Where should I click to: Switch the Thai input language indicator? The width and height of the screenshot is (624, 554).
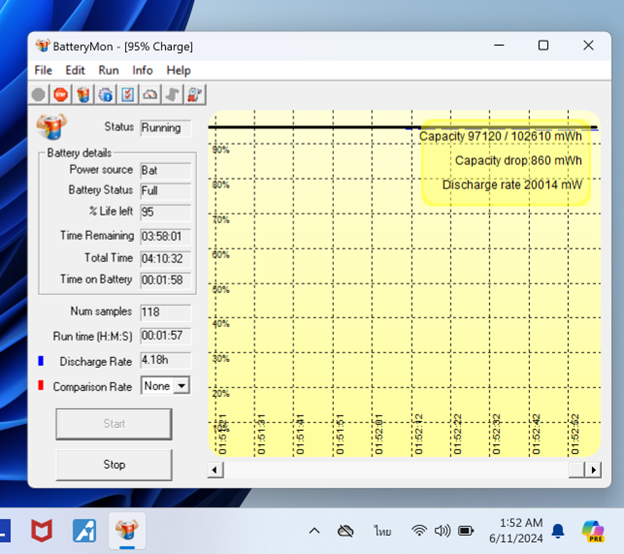pos(382,531)
